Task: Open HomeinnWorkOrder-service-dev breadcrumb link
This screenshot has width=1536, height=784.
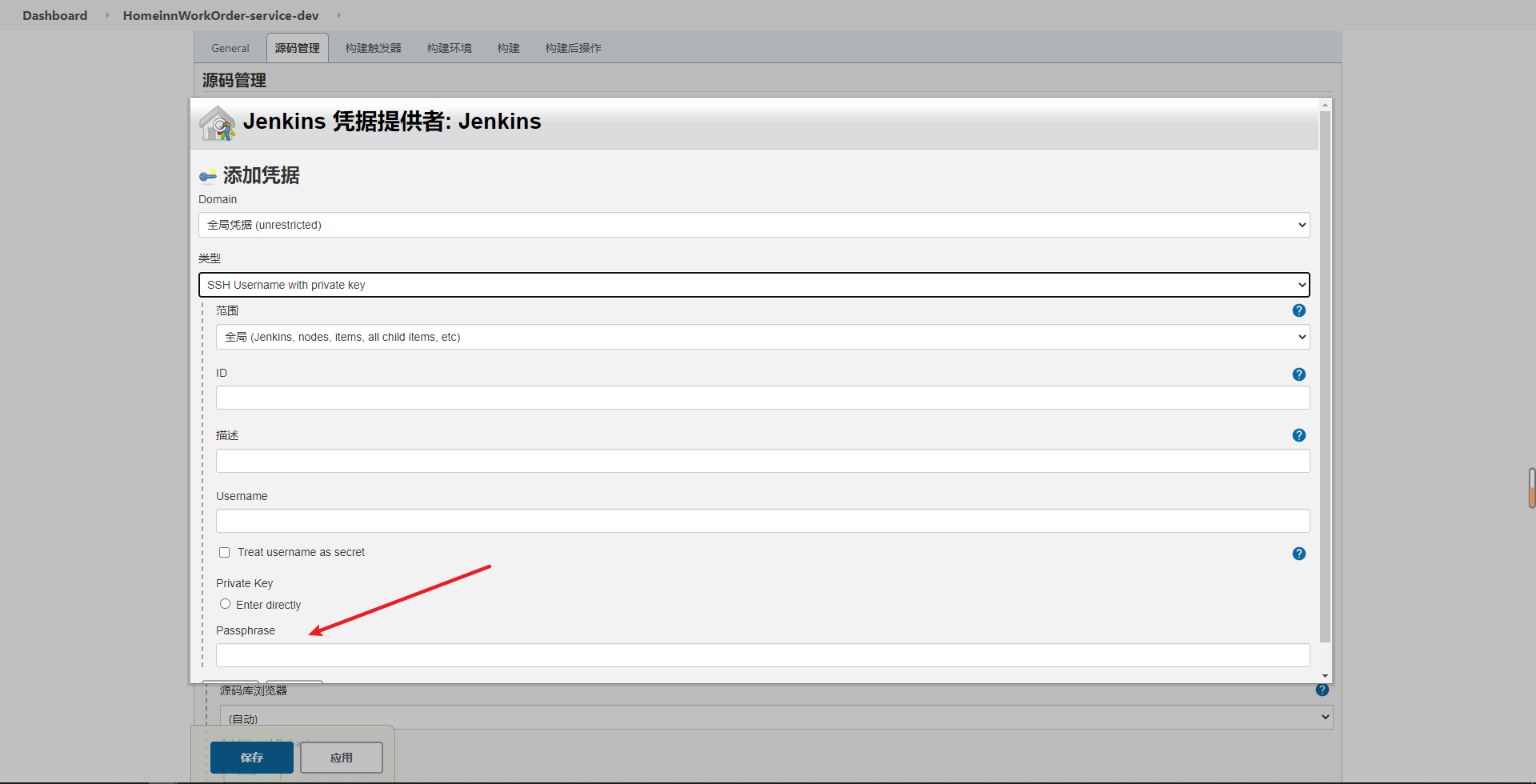Action: coord(221,15)
